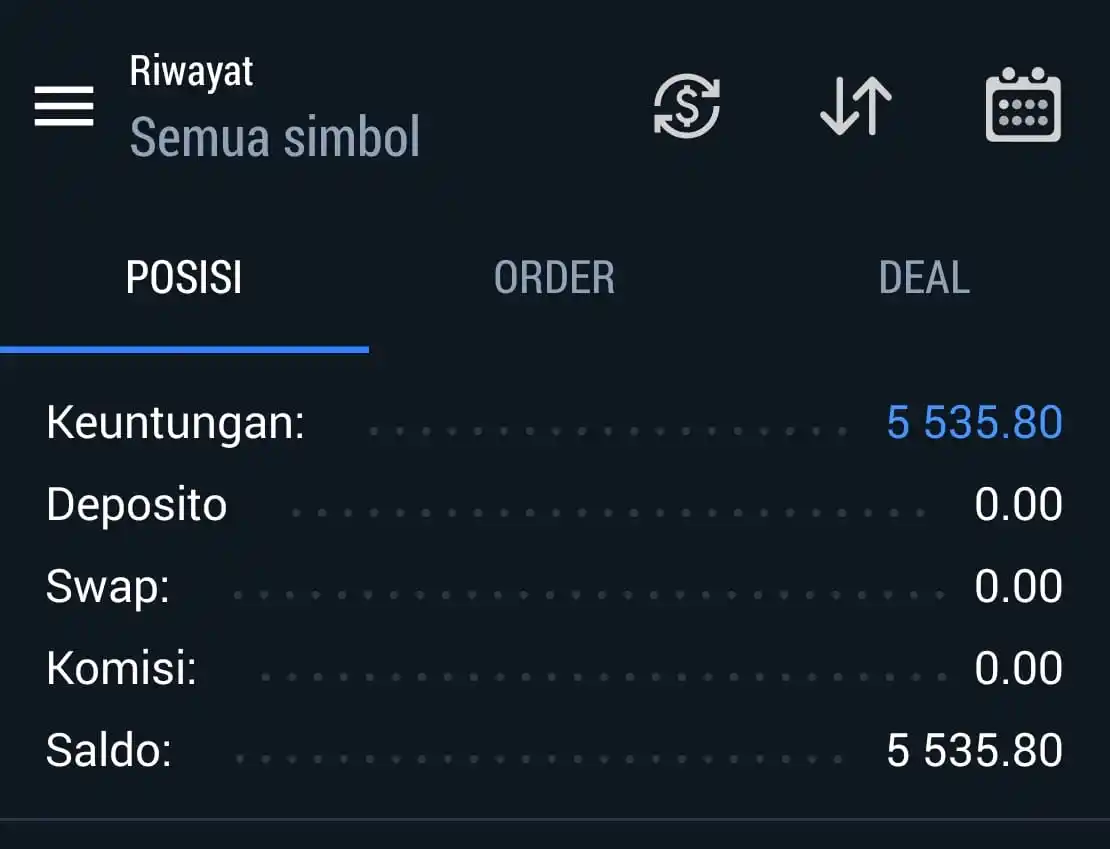Tap the Keuntungan label
1110x849 pixels.
[x=176, y=423]
